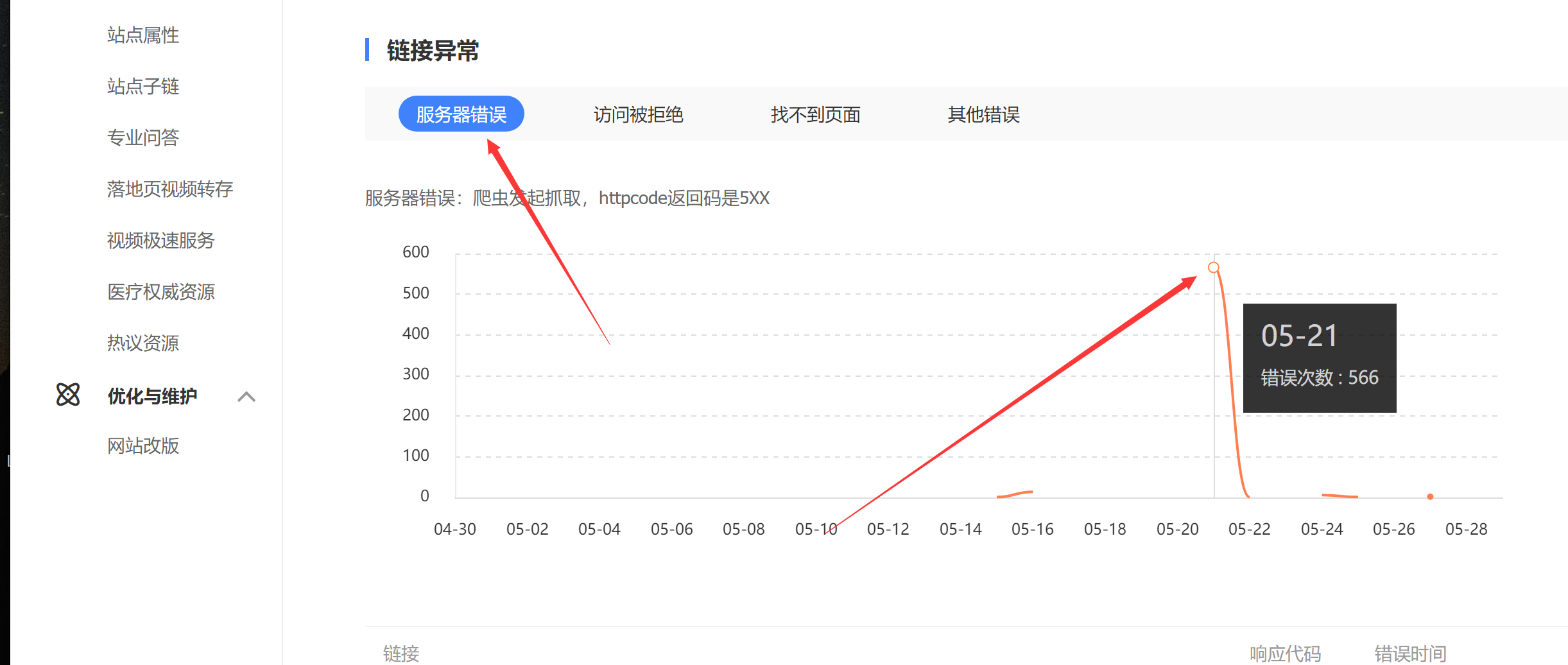
Task: Open 网站改版 under 优化与维护
Action: pyautogui.click(x=142, y=445)
